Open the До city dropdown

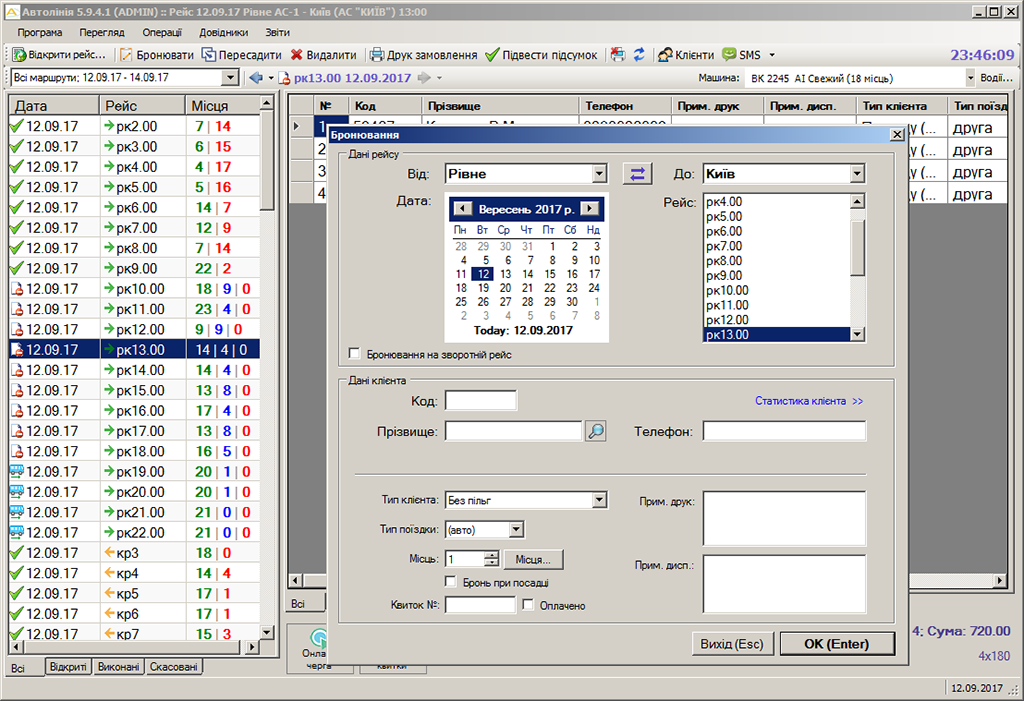click(857, 174)
